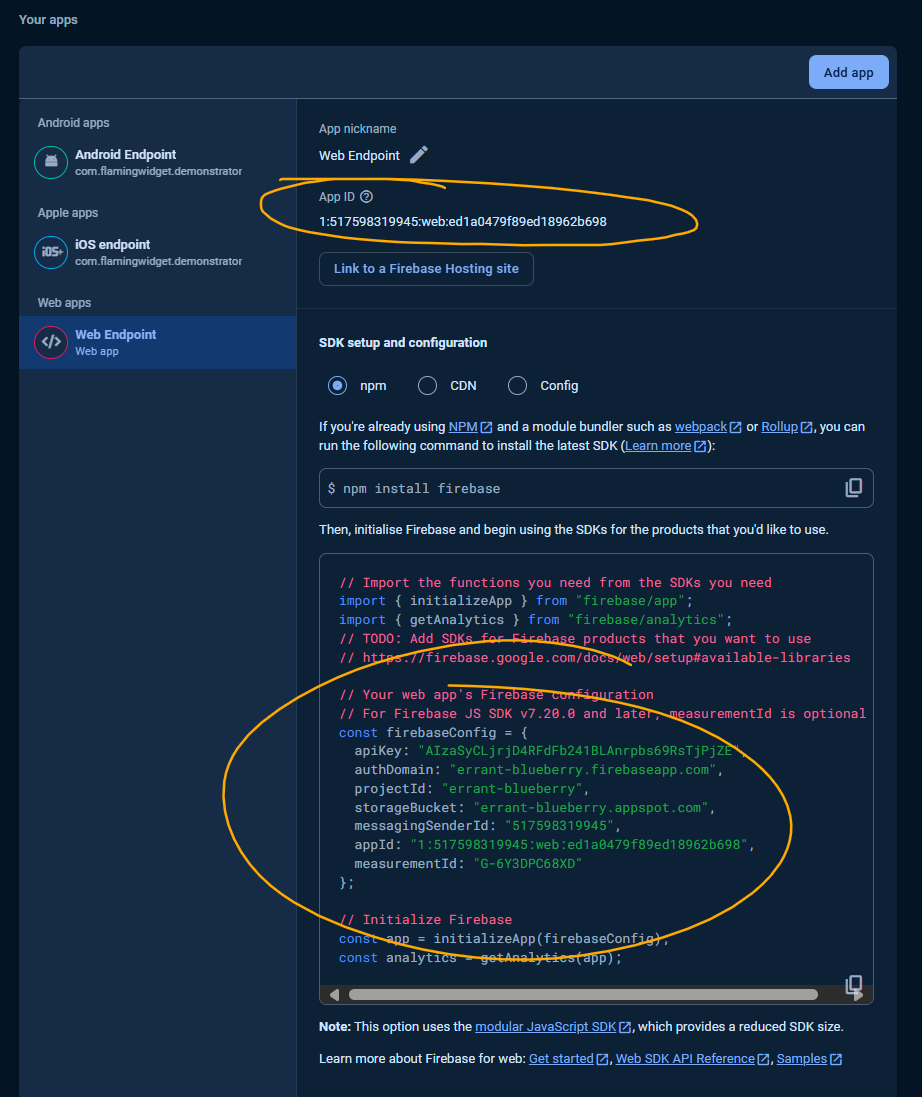Screen dimensions: 922x1097
Task: Select the iOS endpoint app
Action: [x=157, y=252]
